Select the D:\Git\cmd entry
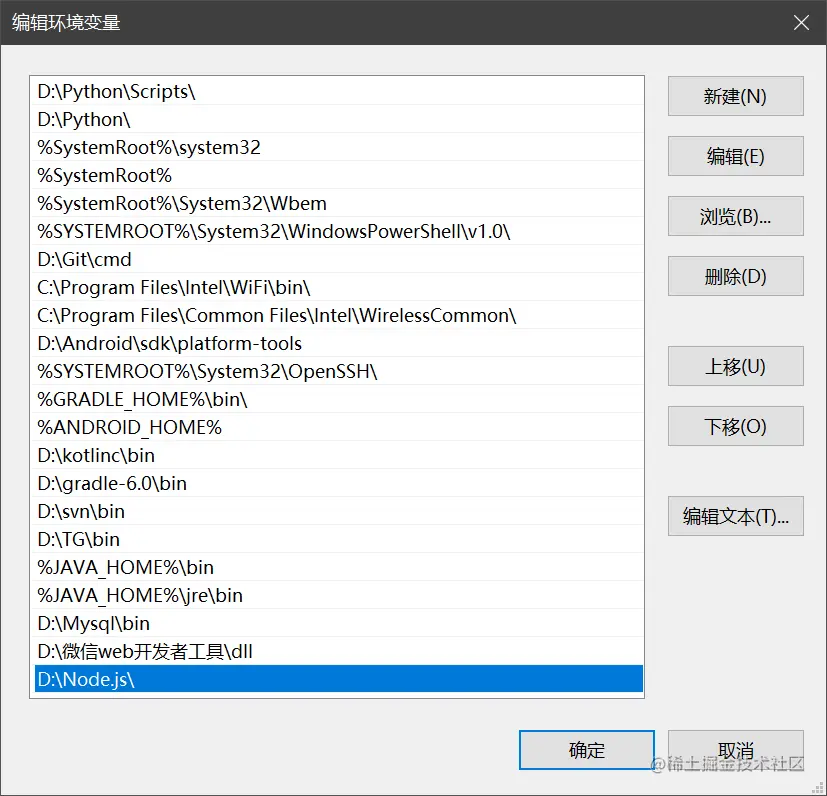The width and height of the screenshot is (827, 796). (338, 259)
